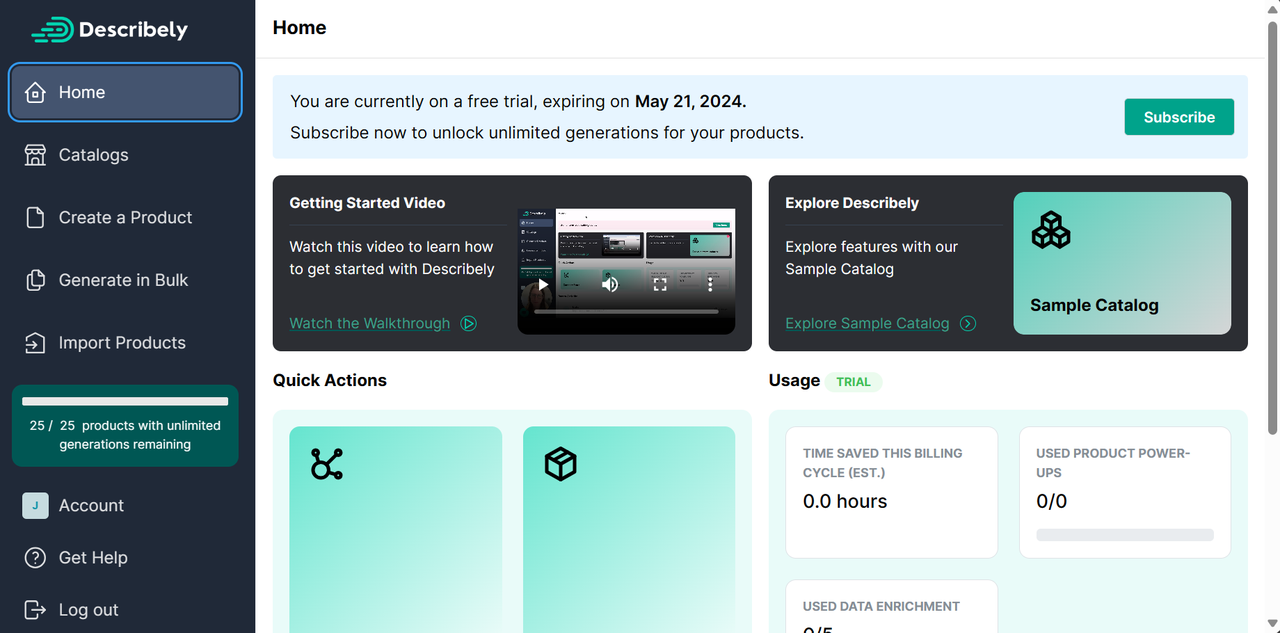Click the arrow circle icon beside Explore Sample Catalog

pos(967,323)
